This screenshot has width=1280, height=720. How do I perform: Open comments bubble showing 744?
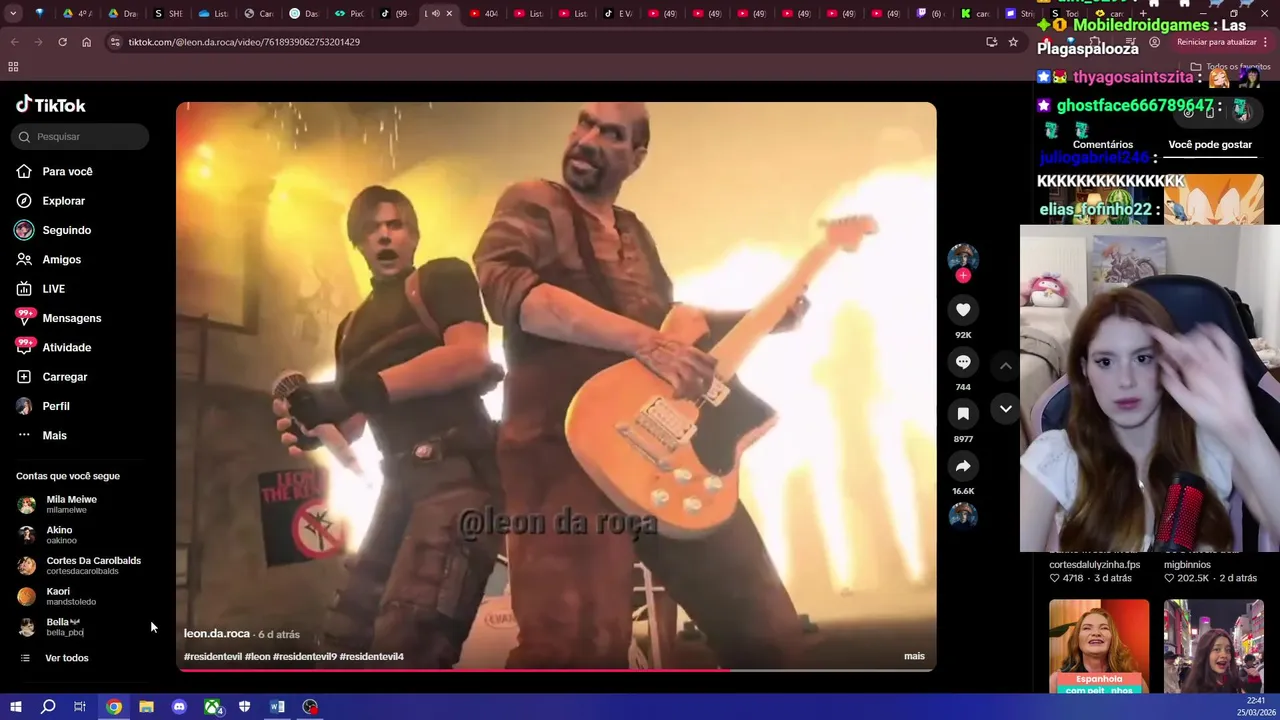click(x=963, y=362)
